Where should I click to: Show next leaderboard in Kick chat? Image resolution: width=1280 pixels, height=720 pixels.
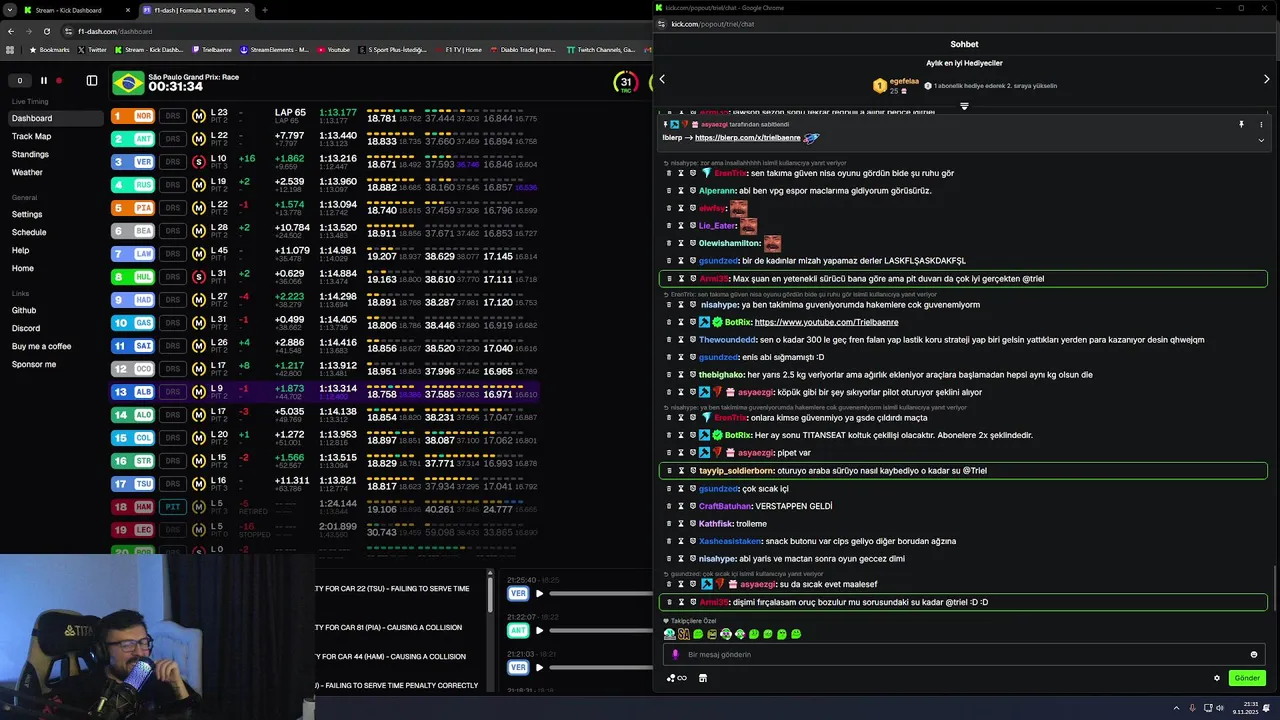click(1266, 79)
